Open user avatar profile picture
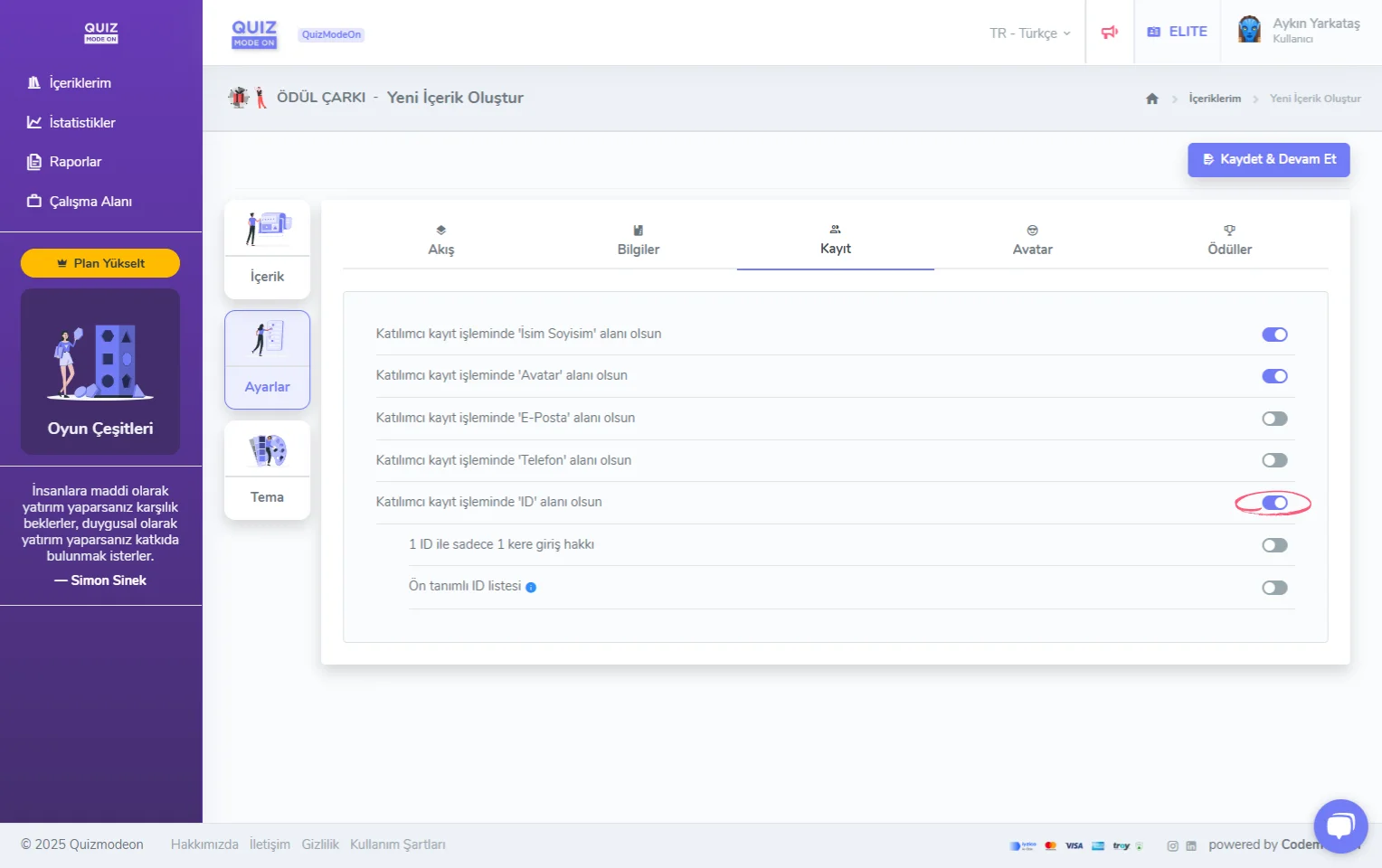1382x868 pixels. coord(1249,30)
